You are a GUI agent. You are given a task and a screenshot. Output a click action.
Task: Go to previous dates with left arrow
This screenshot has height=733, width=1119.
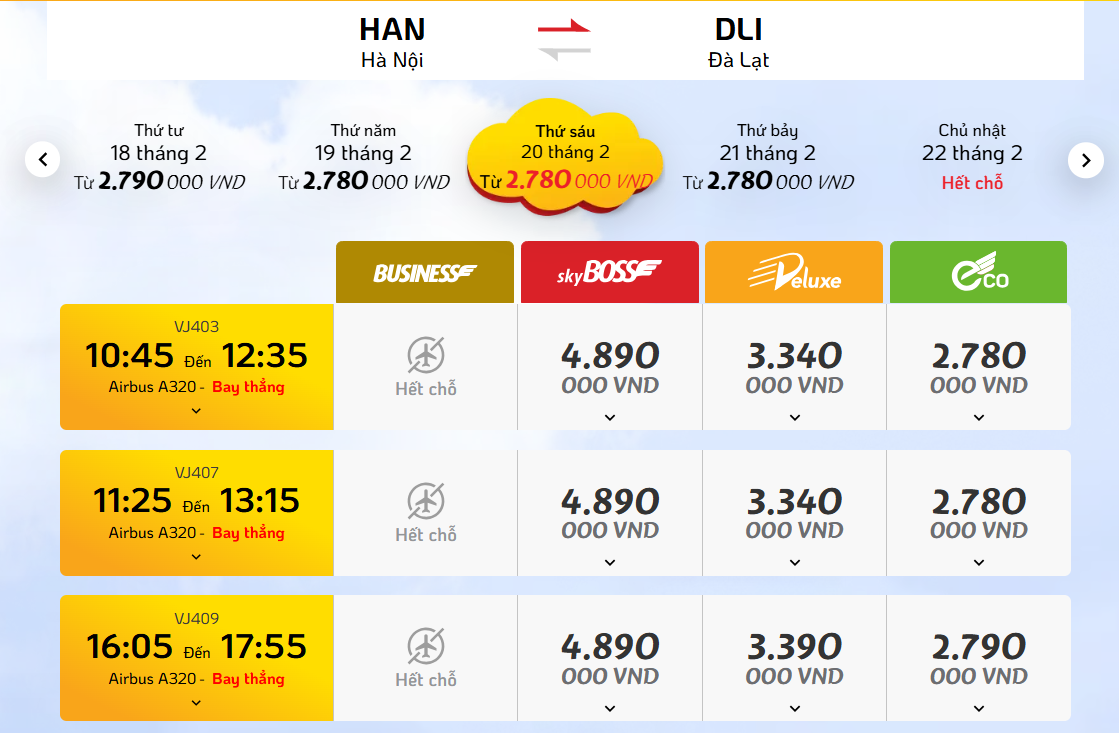coord(43,159)
